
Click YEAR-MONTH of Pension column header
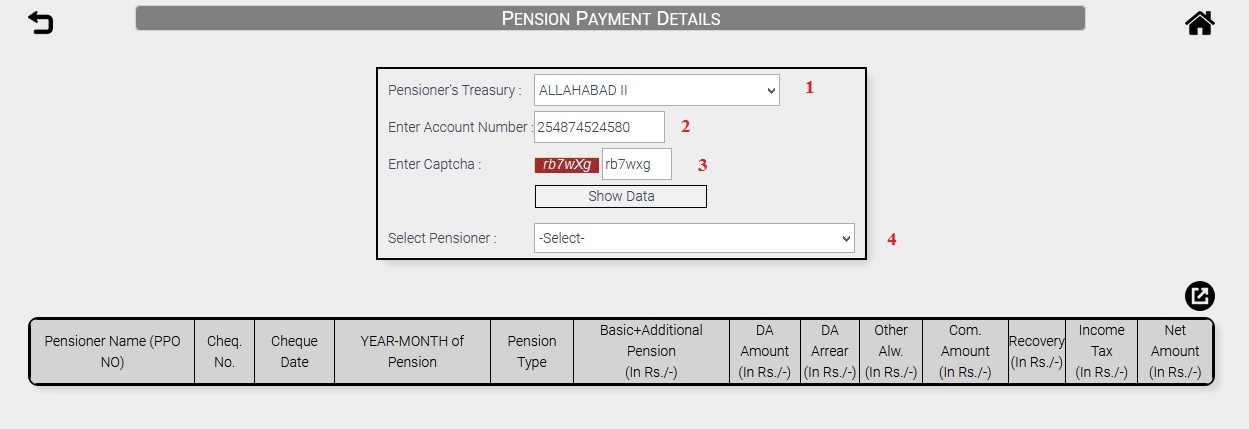coord(412,351)
